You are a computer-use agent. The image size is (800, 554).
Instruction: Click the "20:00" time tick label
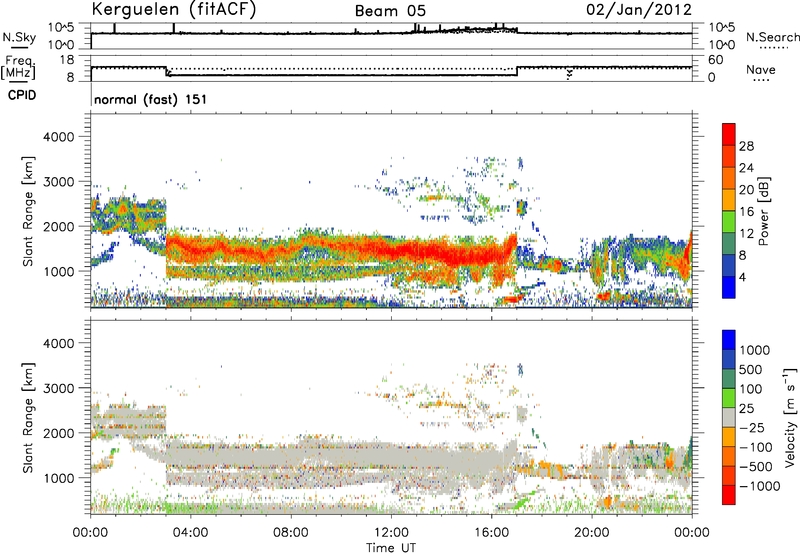(592, 533)
